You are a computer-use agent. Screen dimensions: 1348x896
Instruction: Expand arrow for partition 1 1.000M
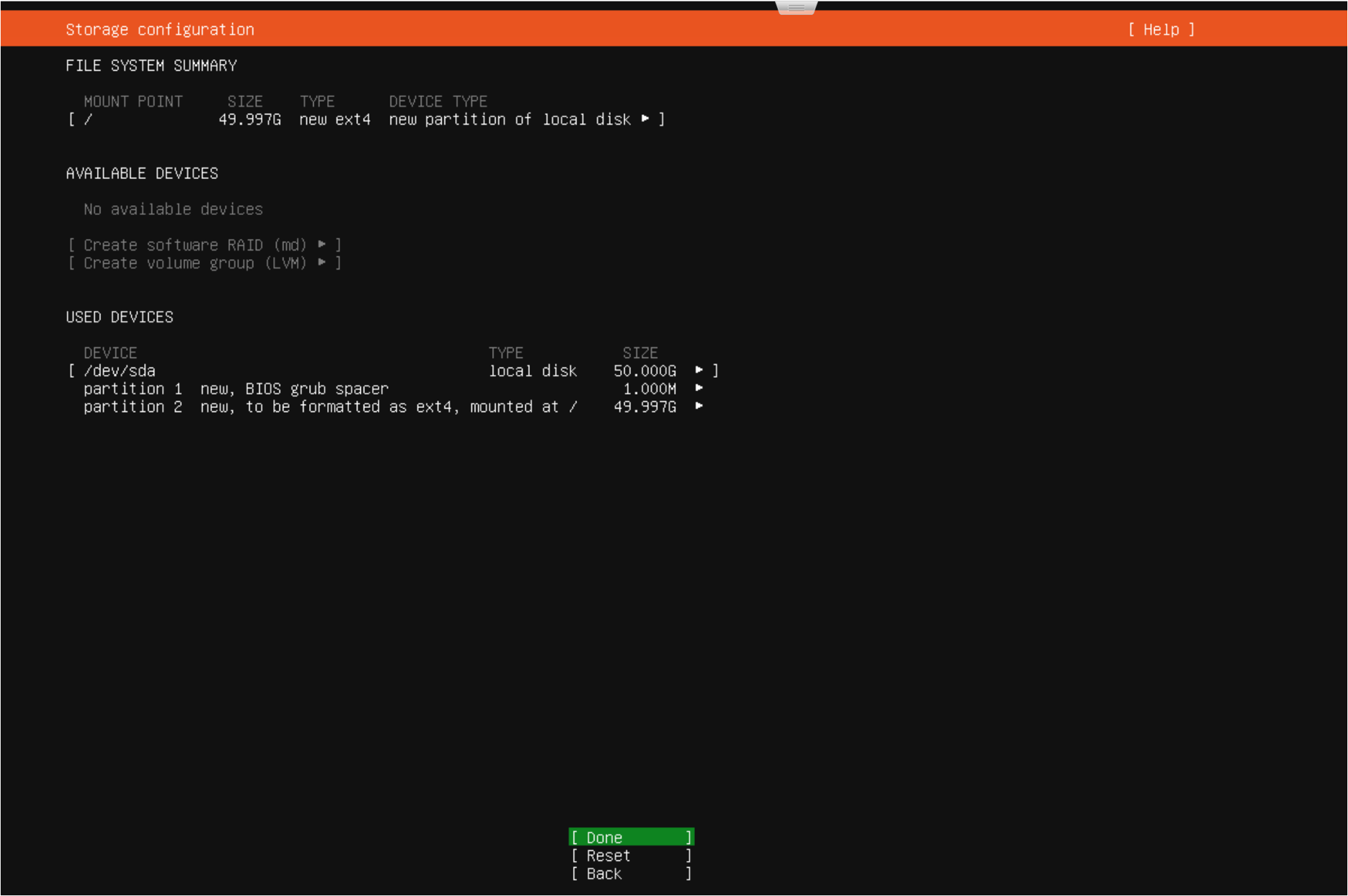699,388
